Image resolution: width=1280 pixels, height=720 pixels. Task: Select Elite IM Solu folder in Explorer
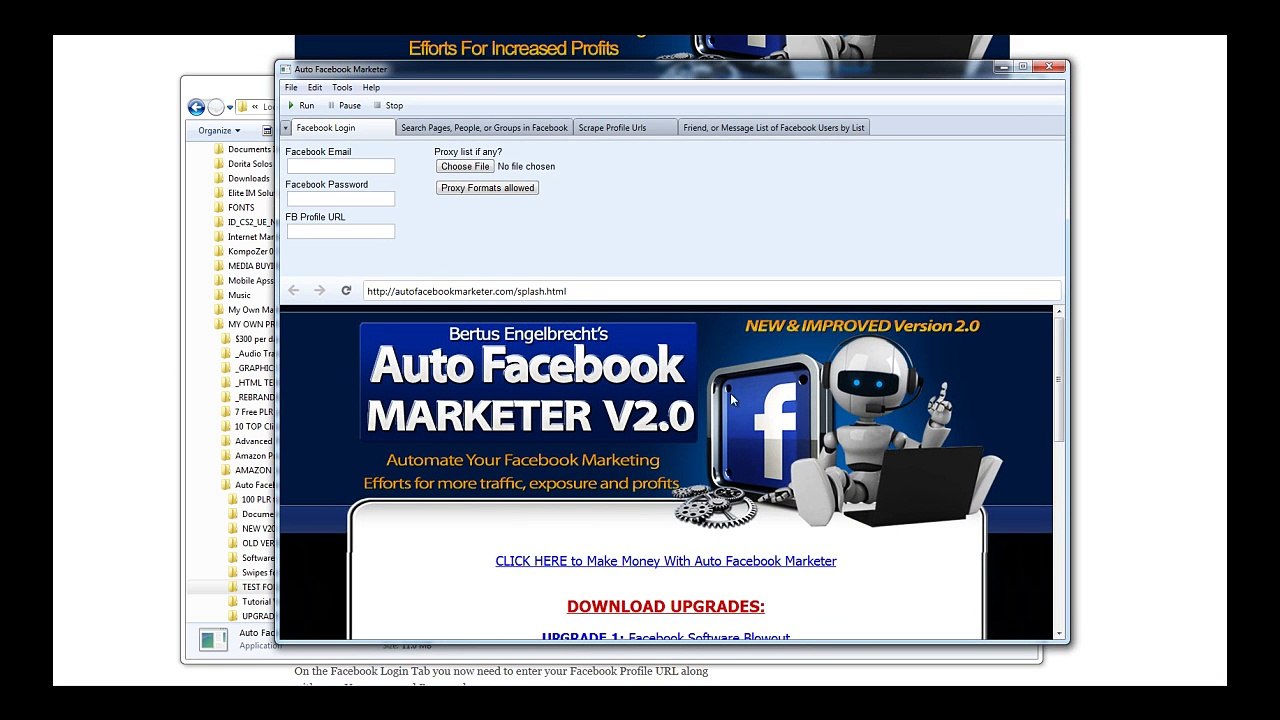click(243, 193)
